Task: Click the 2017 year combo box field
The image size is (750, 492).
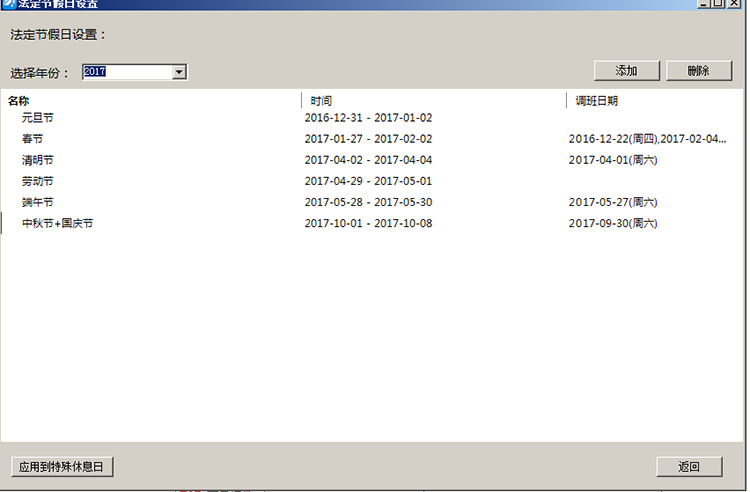Action: [126, 72]
